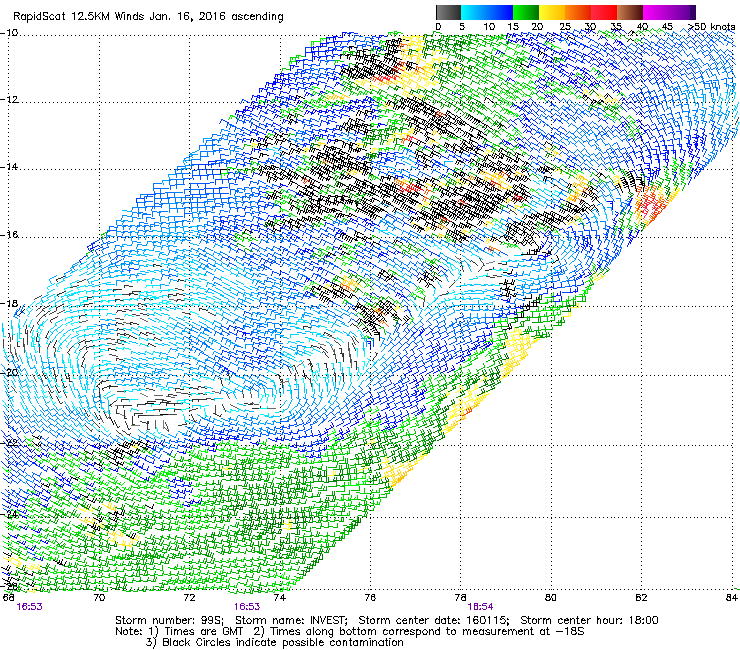Click the '78' longitude axis label
Screen dimensions: 740x650
[461, 598]
